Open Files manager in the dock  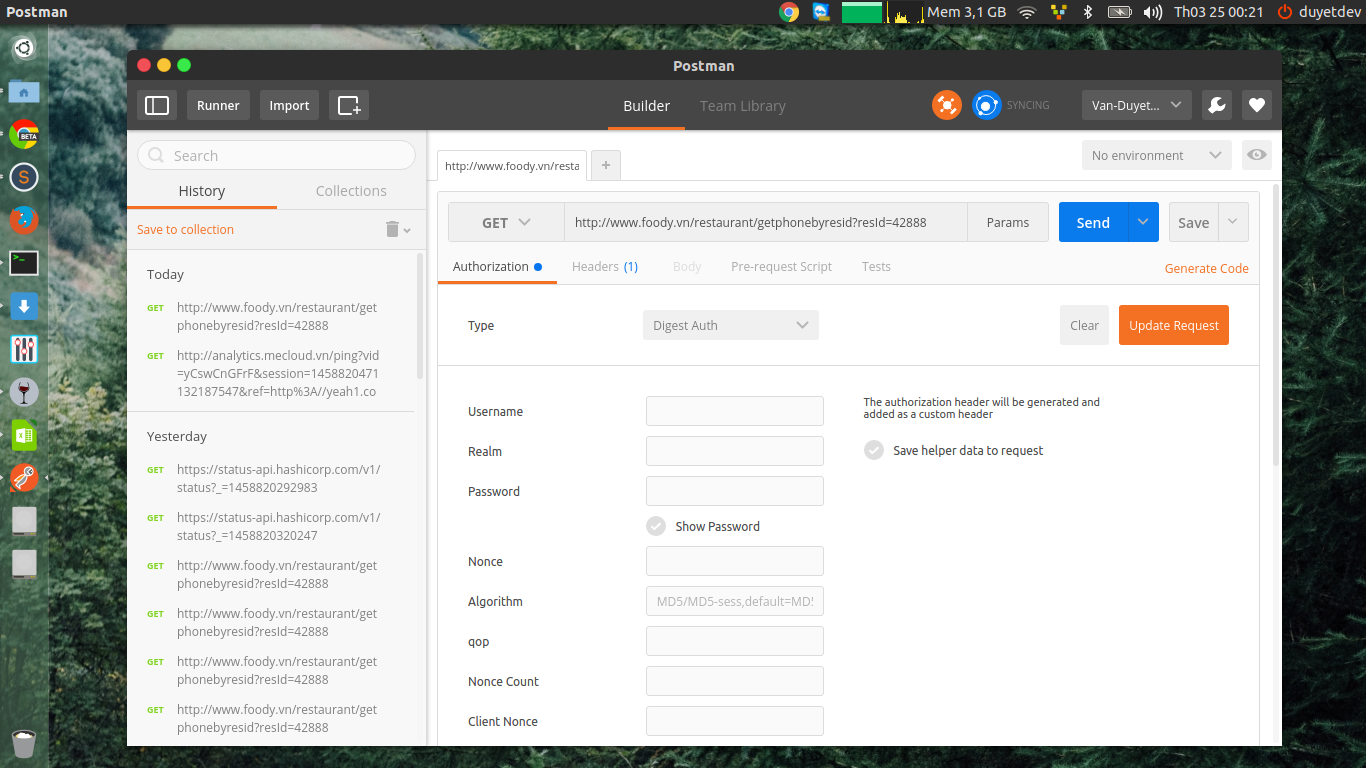pos(24,92)
